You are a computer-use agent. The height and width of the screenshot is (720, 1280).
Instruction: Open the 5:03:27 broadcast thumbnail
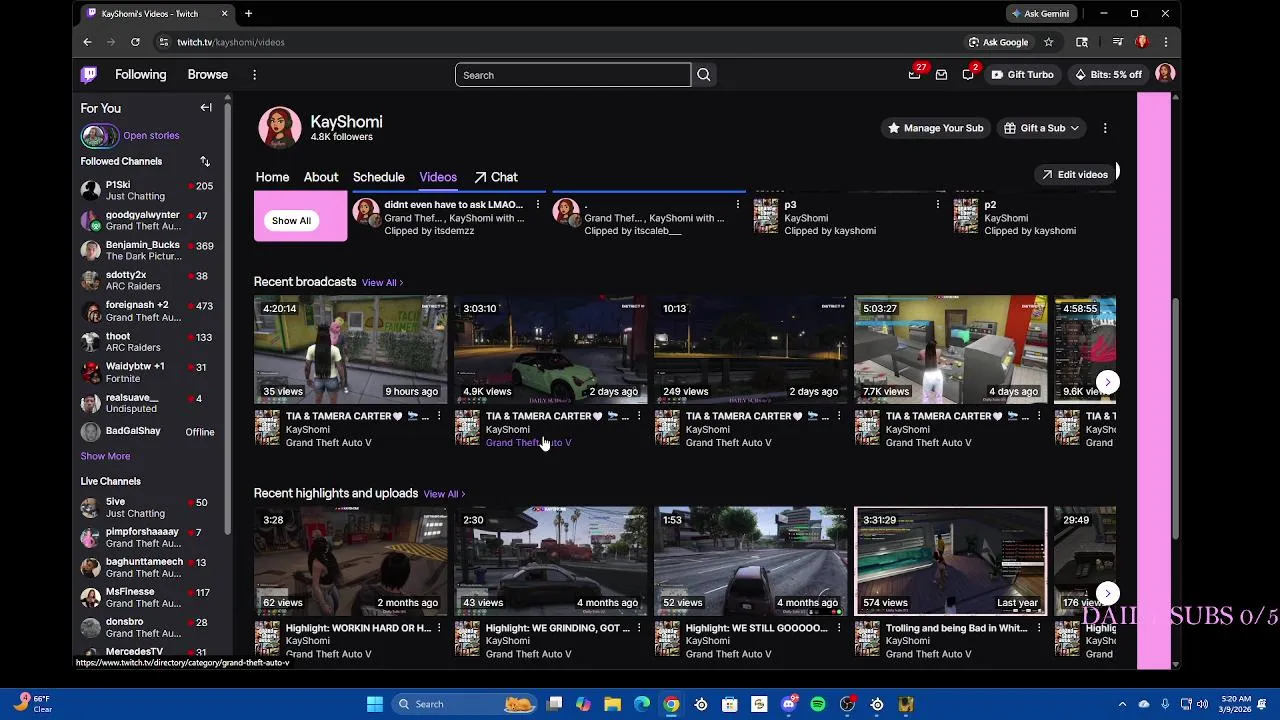pyautogui.click(x=950, y=349)
